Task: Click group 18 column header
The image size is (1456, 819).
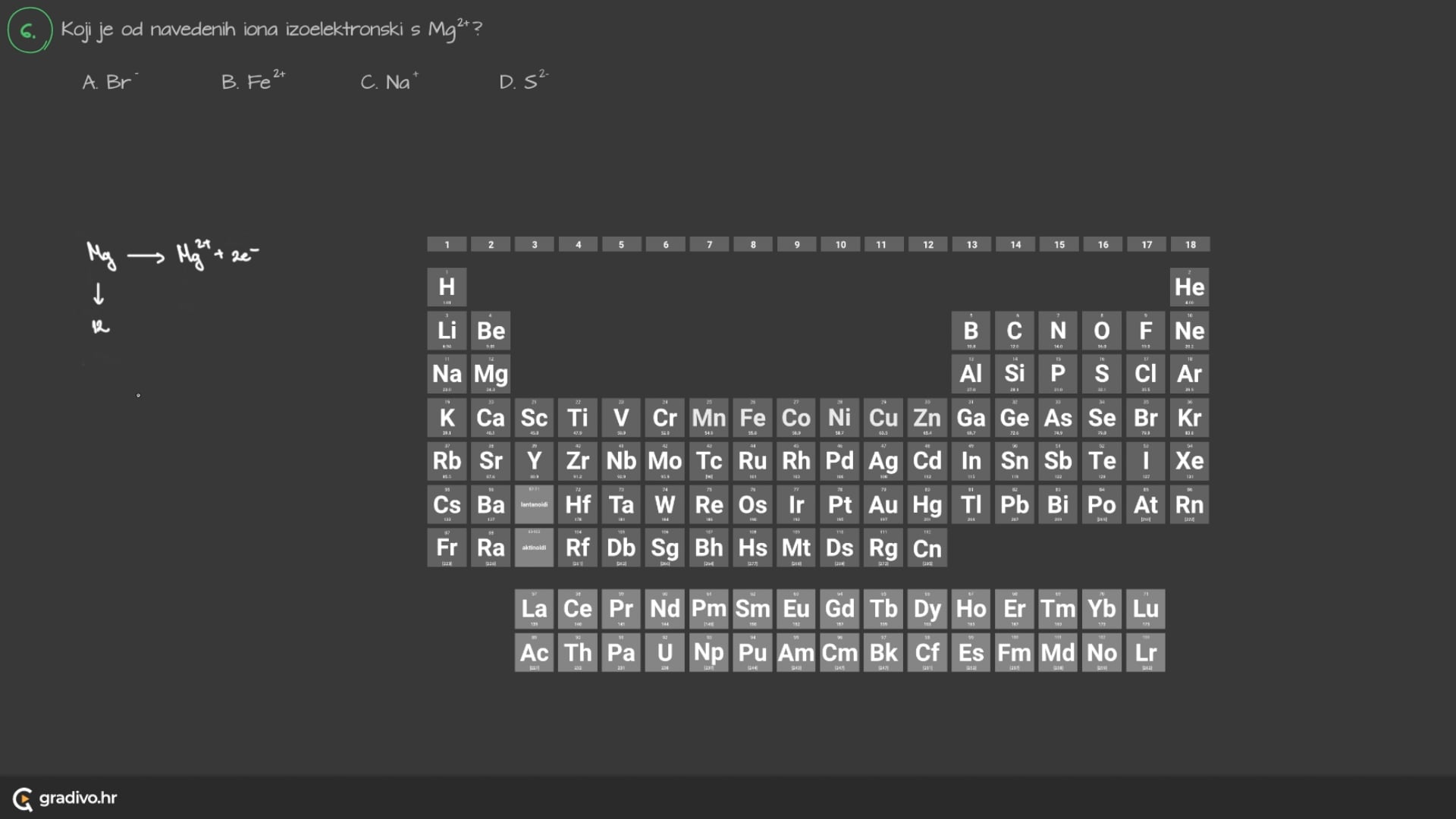Action: coord(1190,244)
